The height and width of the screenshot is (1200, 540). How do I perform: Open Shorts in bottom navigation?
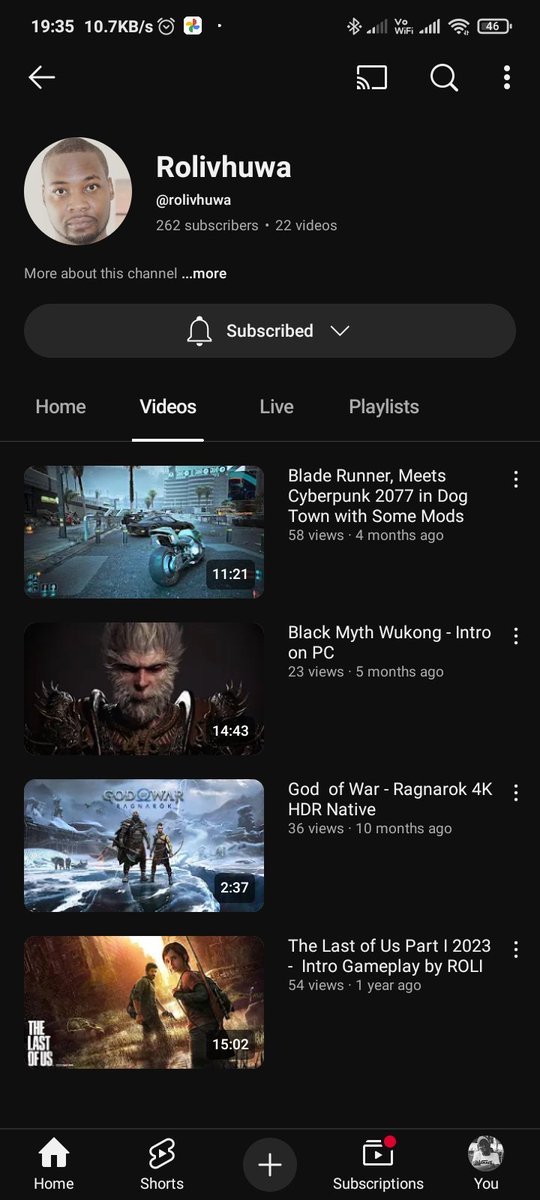coord(162,1166)
